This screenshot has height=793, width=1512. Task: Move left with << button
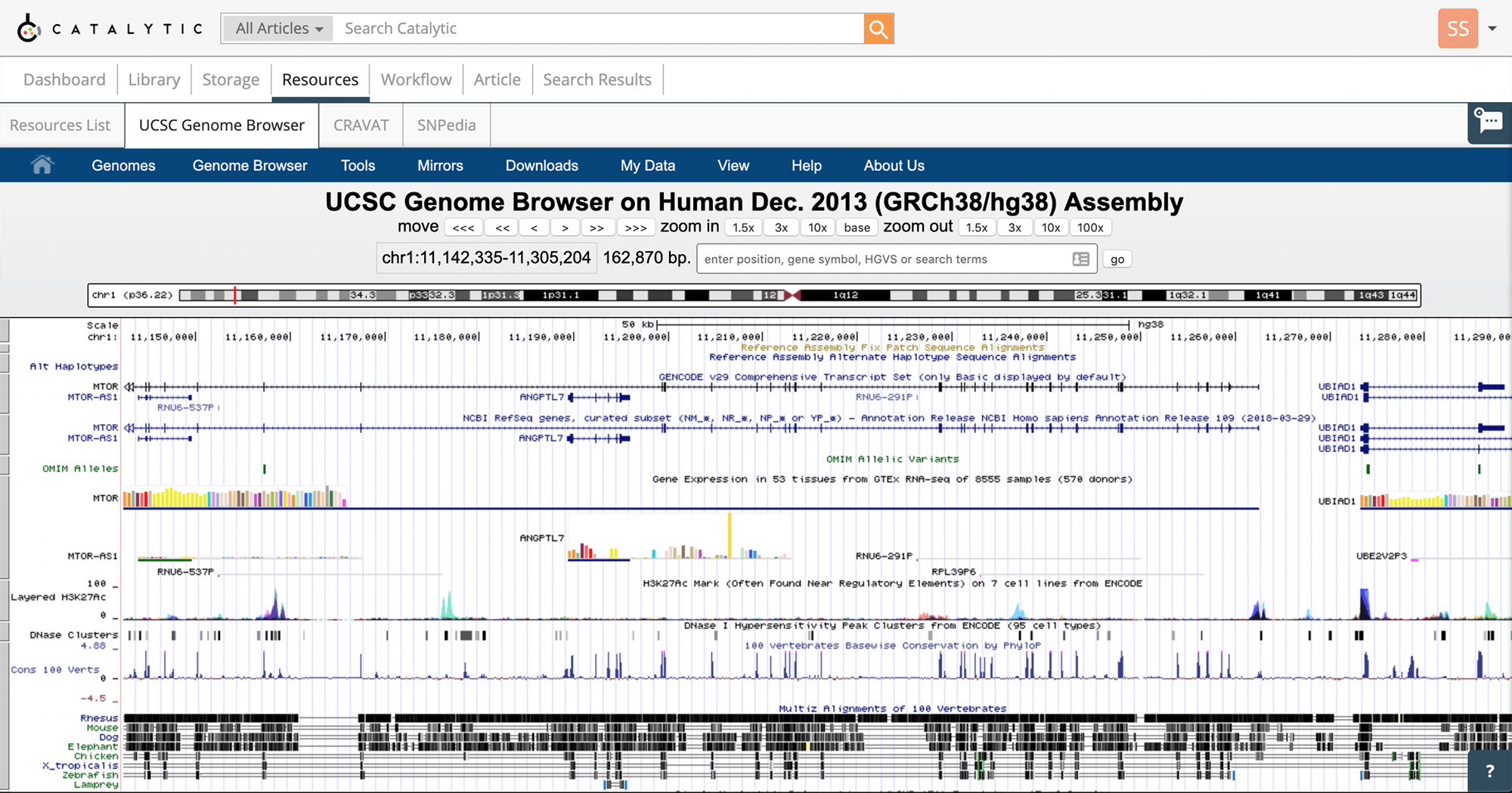pyautogui.click(x=502, y=228)
